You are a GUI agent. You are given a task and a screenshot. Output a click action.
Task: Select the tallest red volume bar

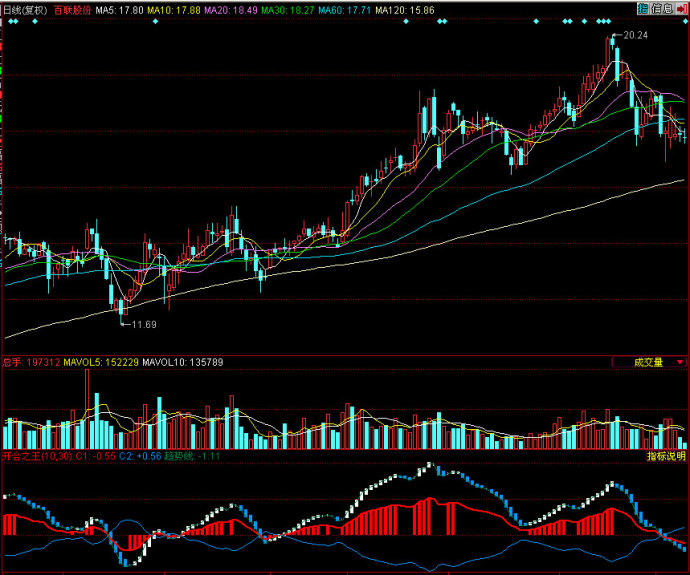pyautogui.click(x=87, y=409)
